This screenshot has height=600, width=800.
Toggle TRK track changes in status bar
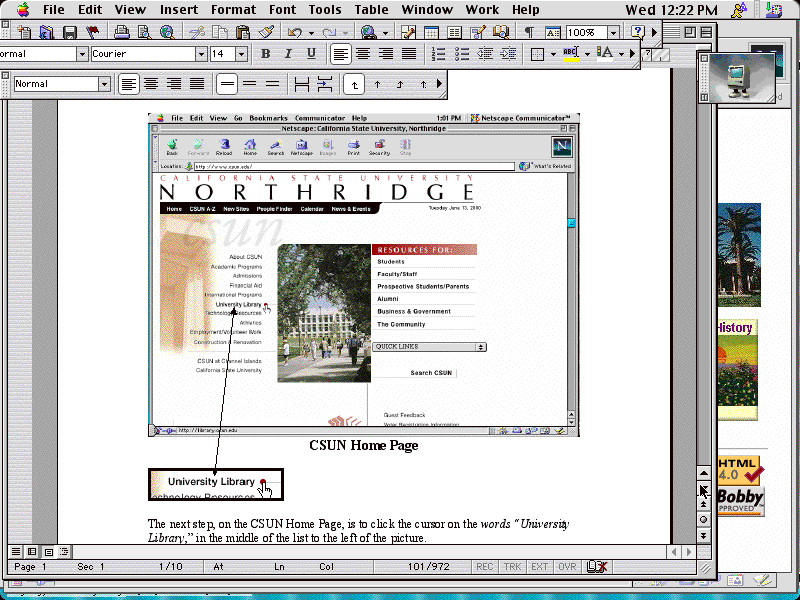[x=512, y=566]
